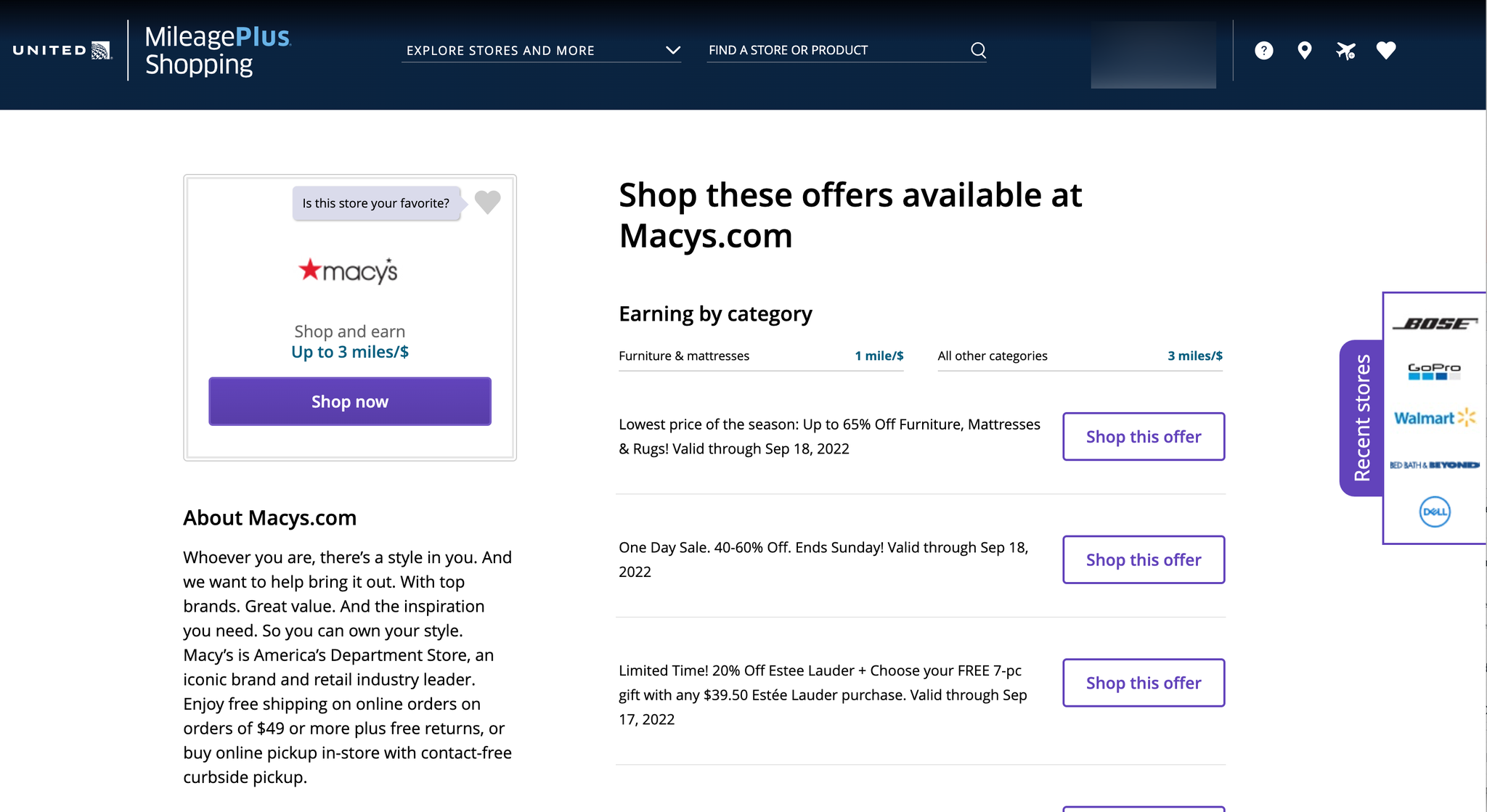Select the GoPro recent store logo
The width and height of the screenshot is (1487, 812).
(x=1434, y=370)
